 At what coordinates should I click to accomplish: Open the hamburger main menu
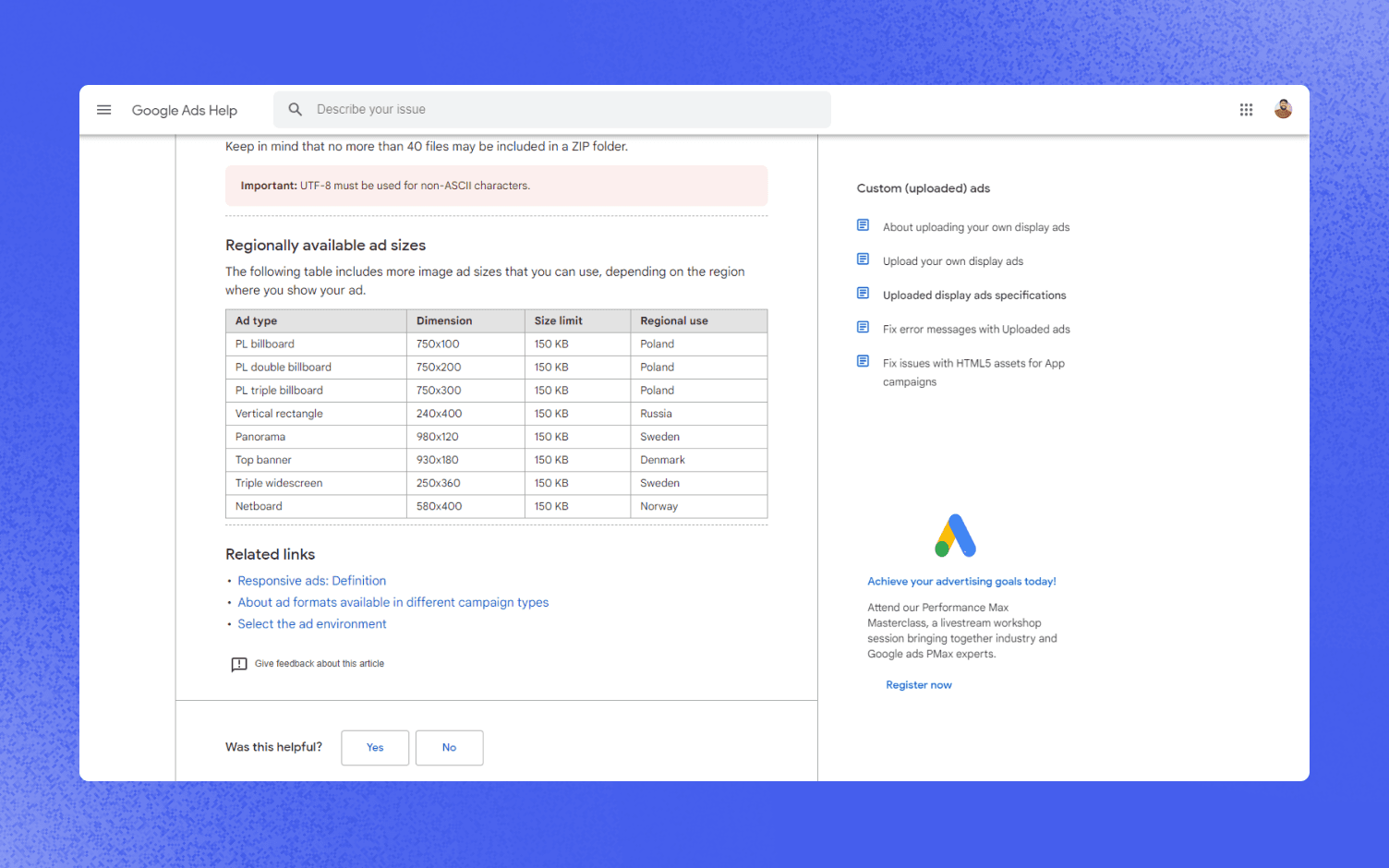103,110
